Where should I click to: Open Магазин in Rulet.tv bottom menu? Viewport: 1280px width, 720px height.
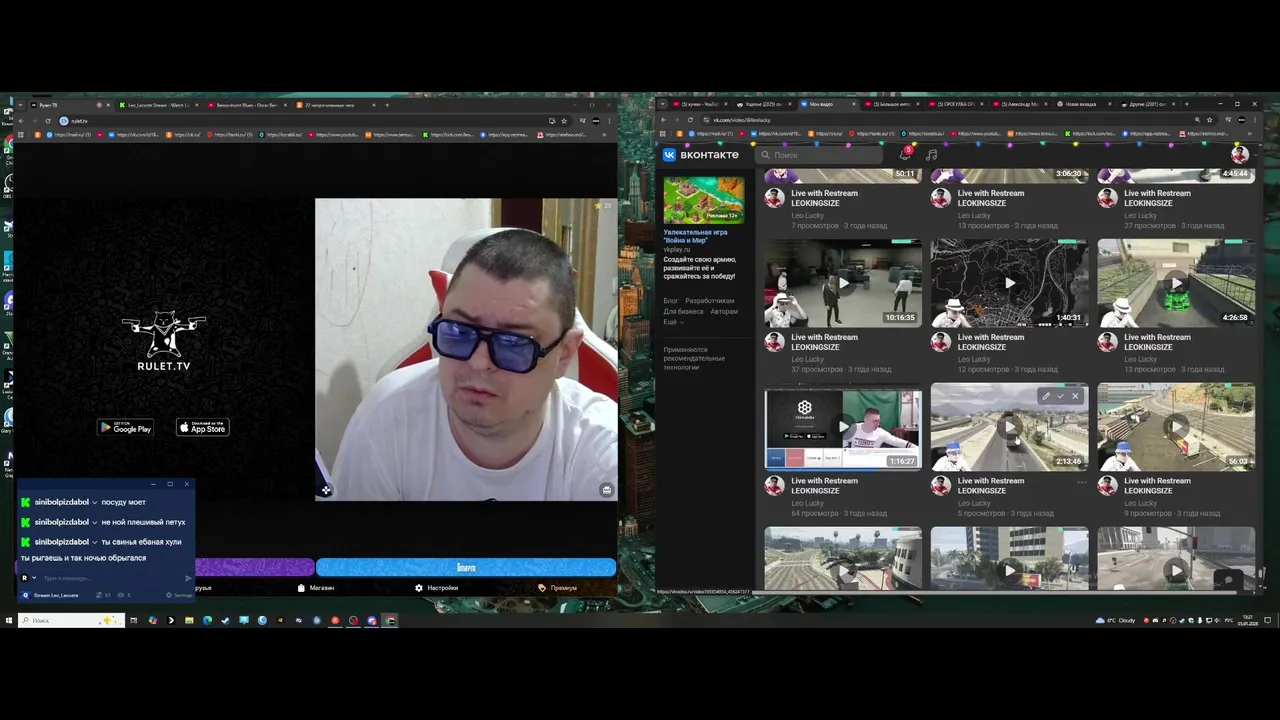316,588
